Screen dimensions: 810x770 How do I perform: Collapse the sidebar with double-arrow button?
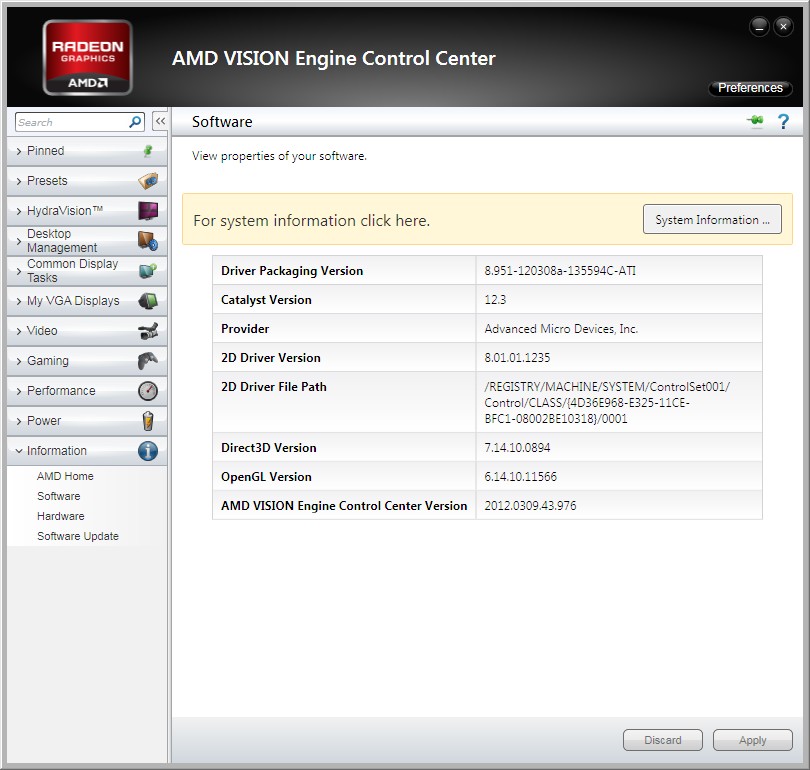[x=160, y=121]
